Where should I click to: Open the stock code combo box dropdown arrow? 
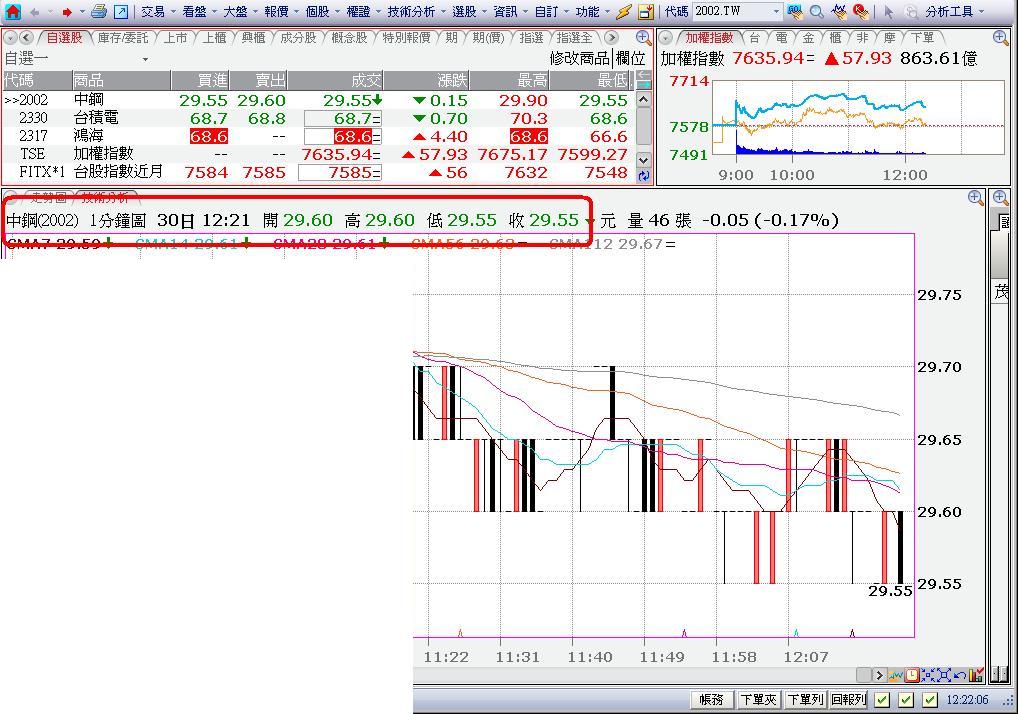pyautogui.click(x=776, y=11)
